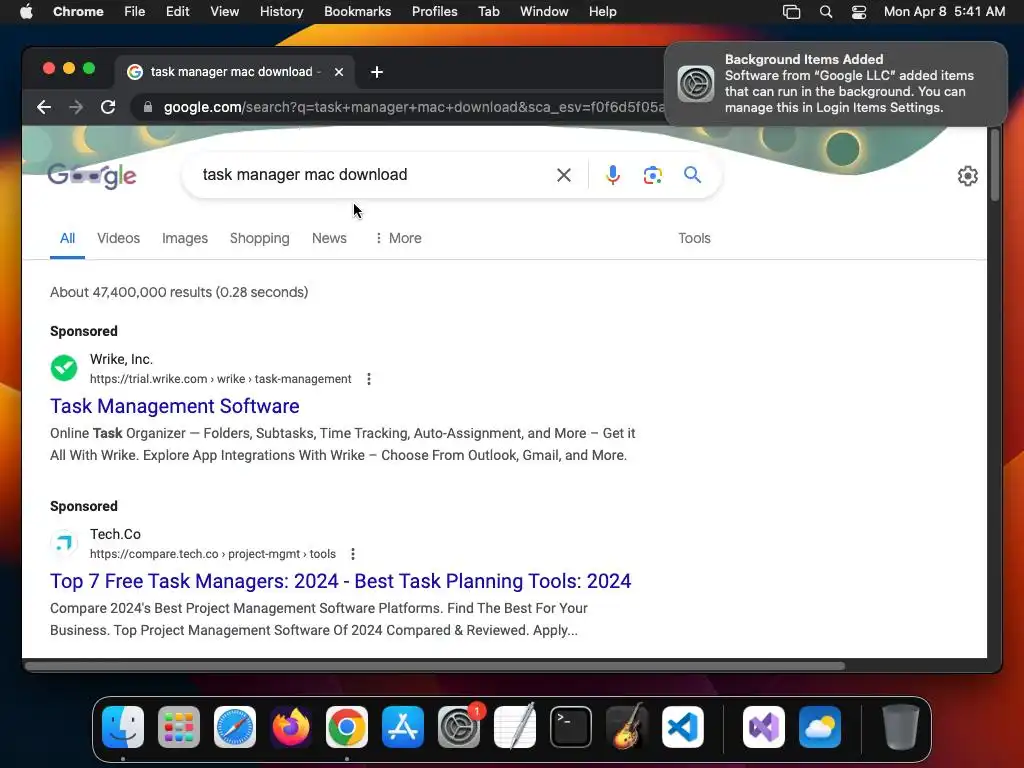Reload the page with the refresh icon
Viewport: 1024px width, 768px height.
(x=108, y=107)
